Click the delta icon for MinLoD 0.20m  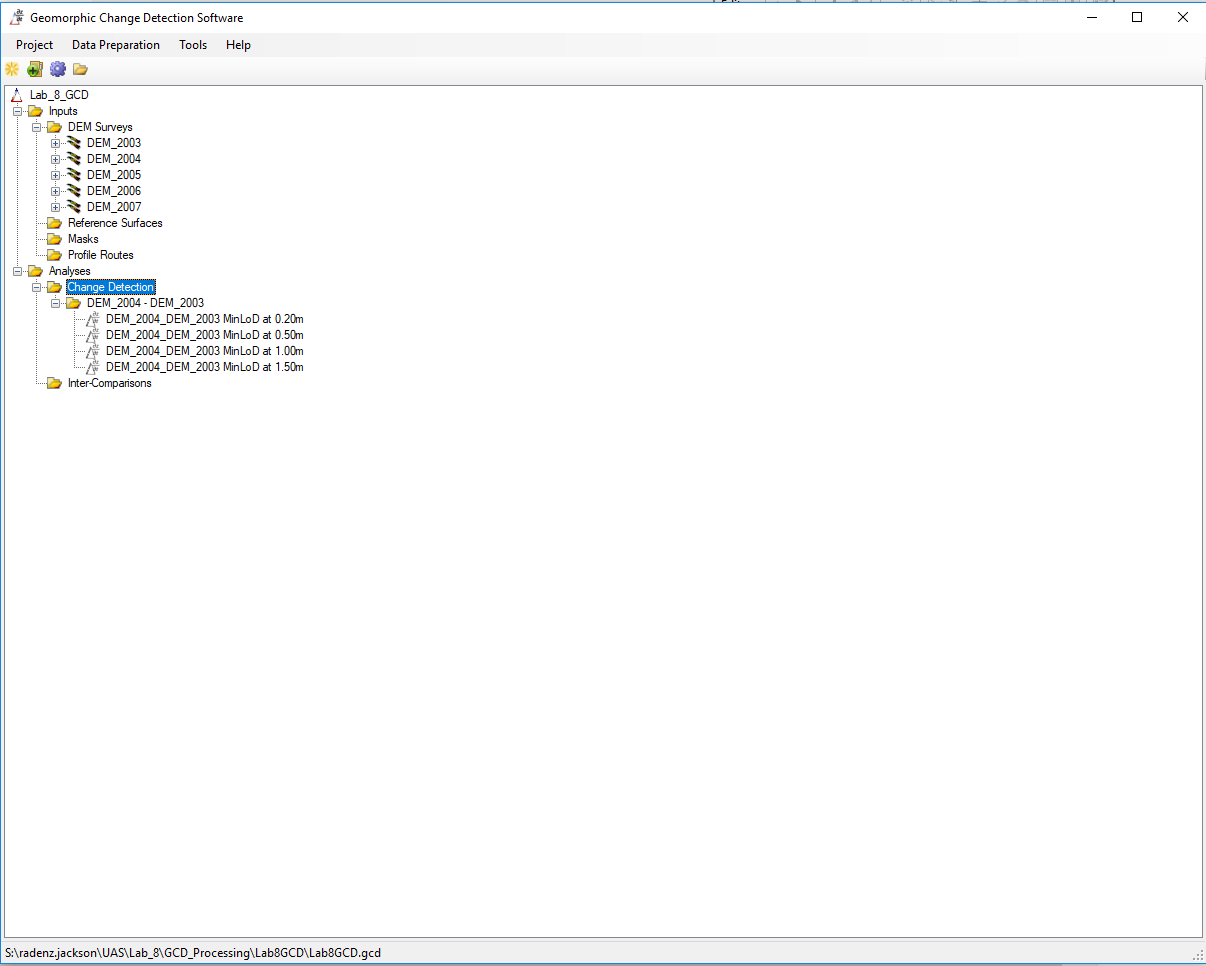[x=93, y=319]
